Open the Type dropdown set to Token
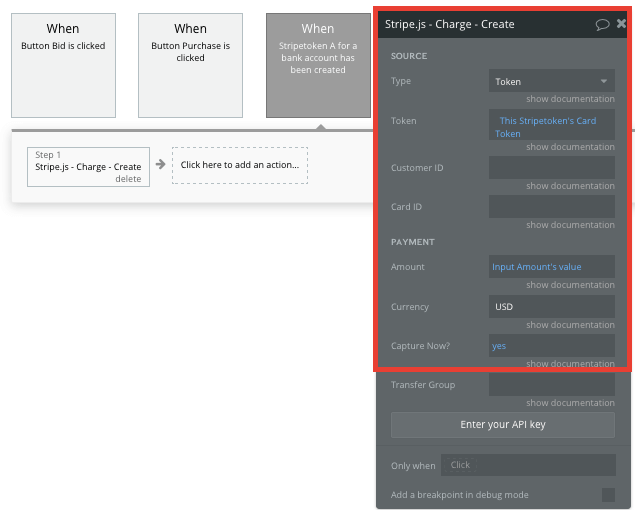635x510 pixels. pyautogui.click(x=552, y=81)
